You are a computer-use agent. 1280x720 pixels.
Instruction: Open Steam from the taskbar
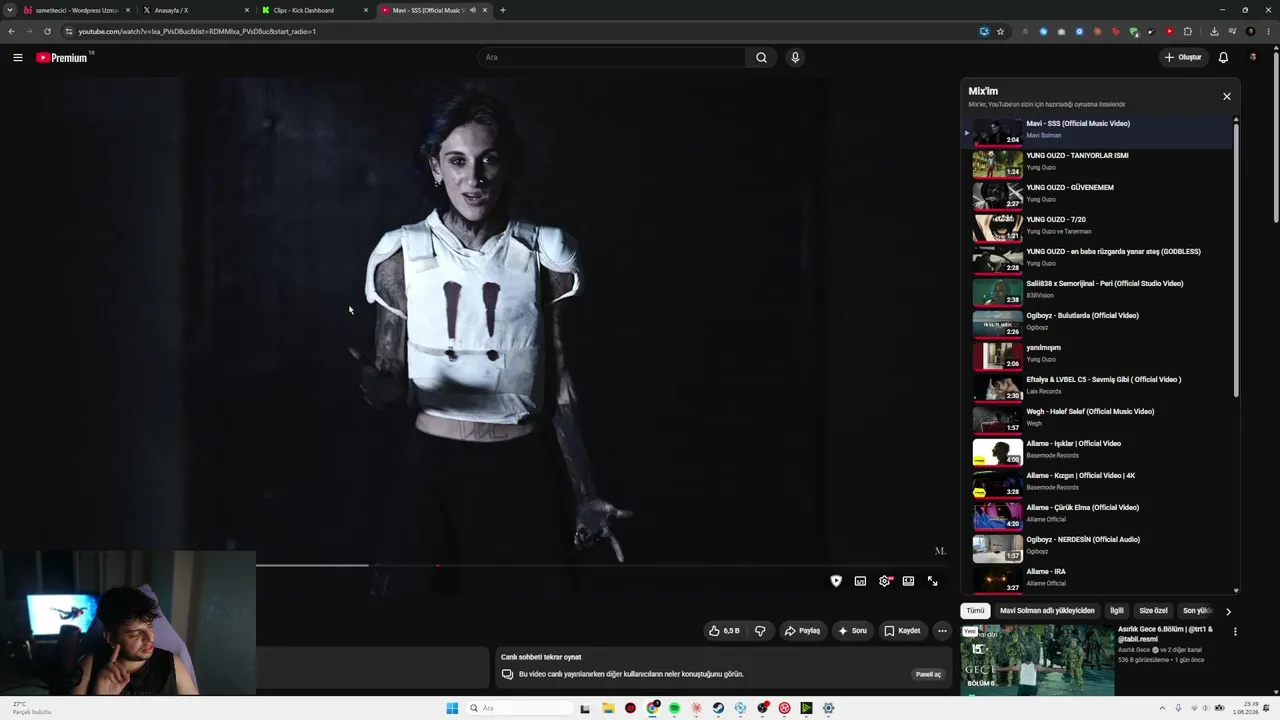click(718, 708)
